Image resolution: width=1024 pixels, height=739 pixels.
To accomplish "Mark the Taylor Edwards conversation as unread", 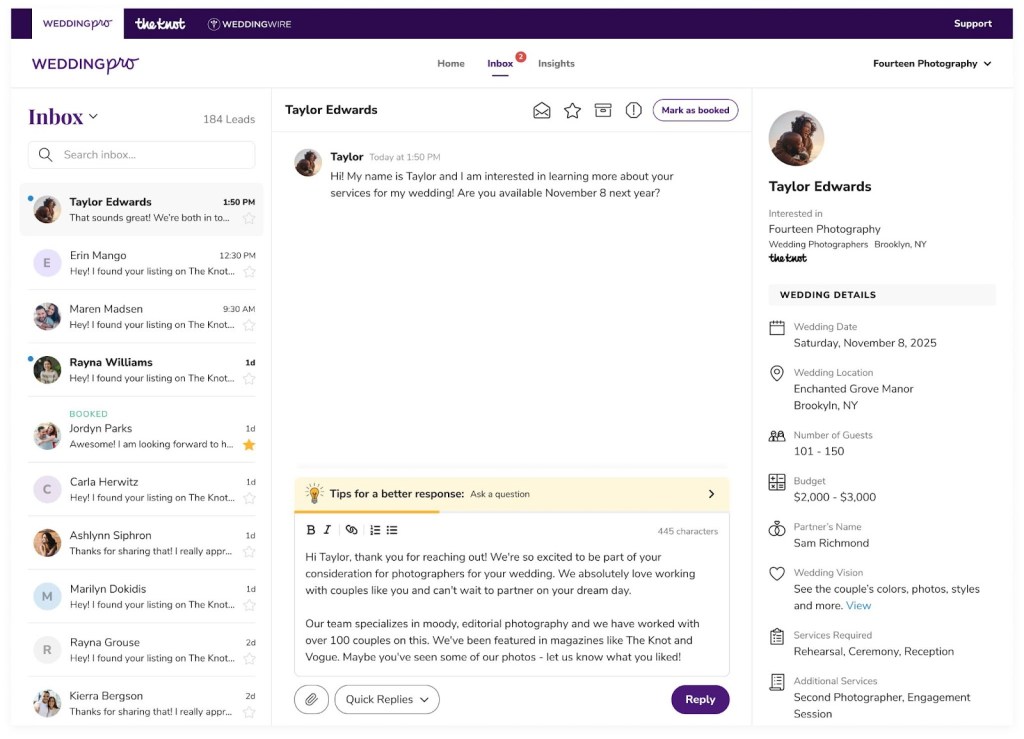I will [541, 110].
